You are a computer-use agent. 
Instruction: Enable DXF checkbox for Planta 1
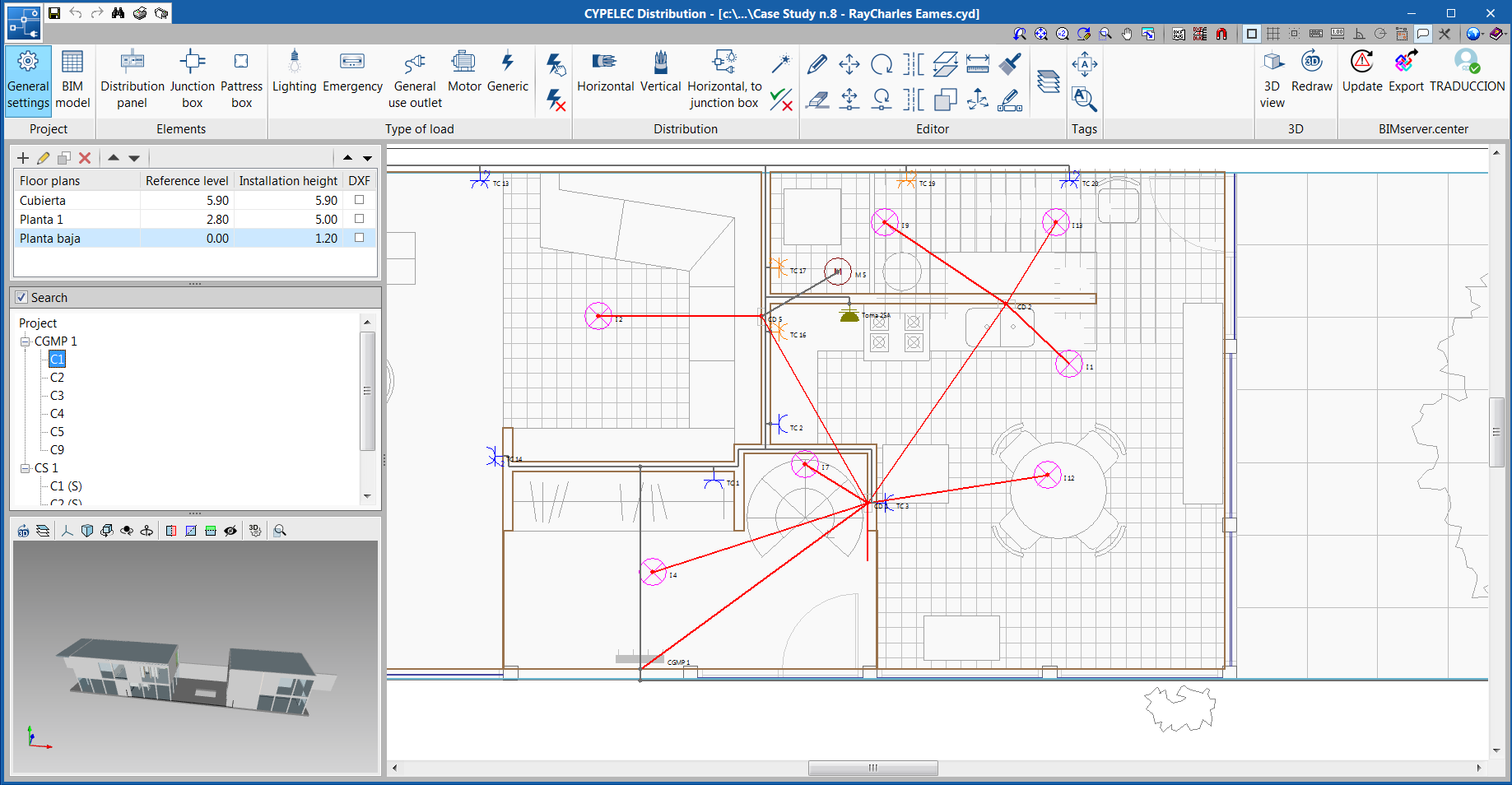click(359, 219)
